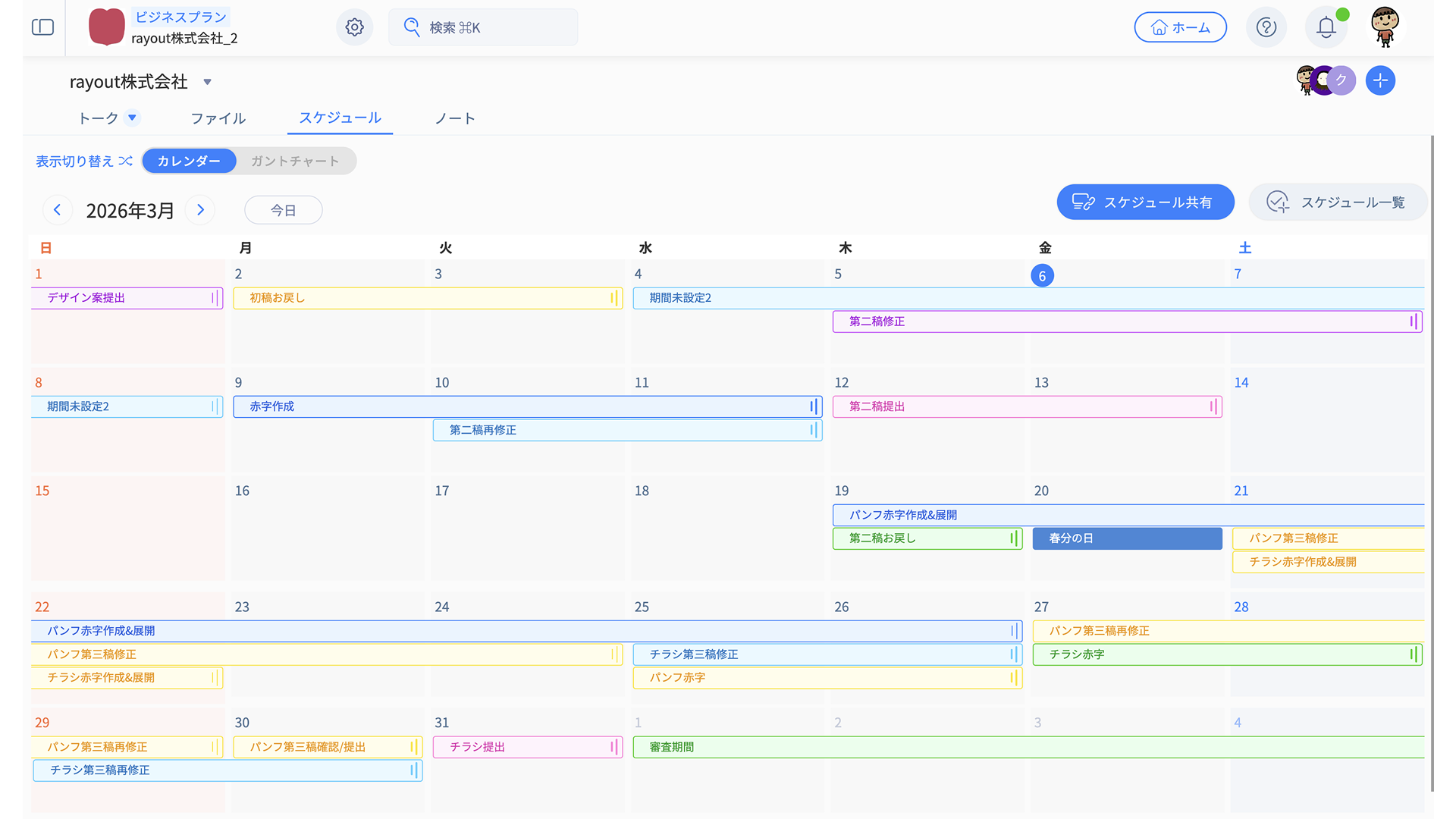Open the ファイル tab
Screen dimensions: 1456x819
[218, 118]
